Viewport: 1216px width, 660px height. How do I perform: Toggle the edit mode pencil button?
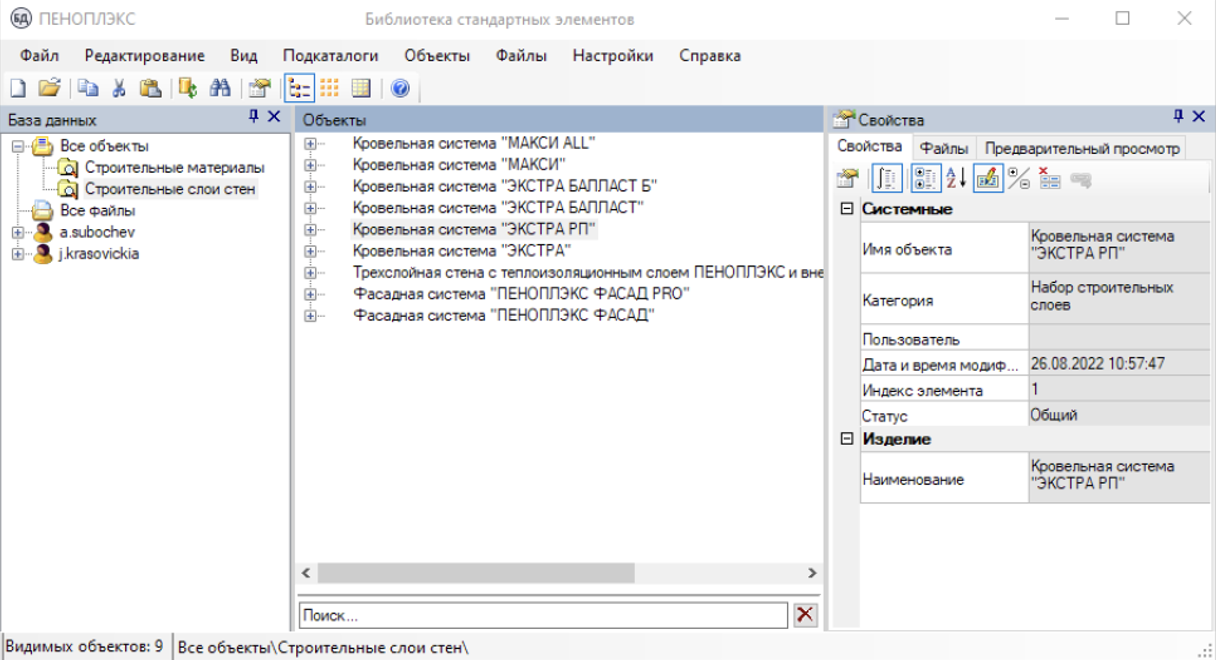pyautogui.click(x=987, y=178)
